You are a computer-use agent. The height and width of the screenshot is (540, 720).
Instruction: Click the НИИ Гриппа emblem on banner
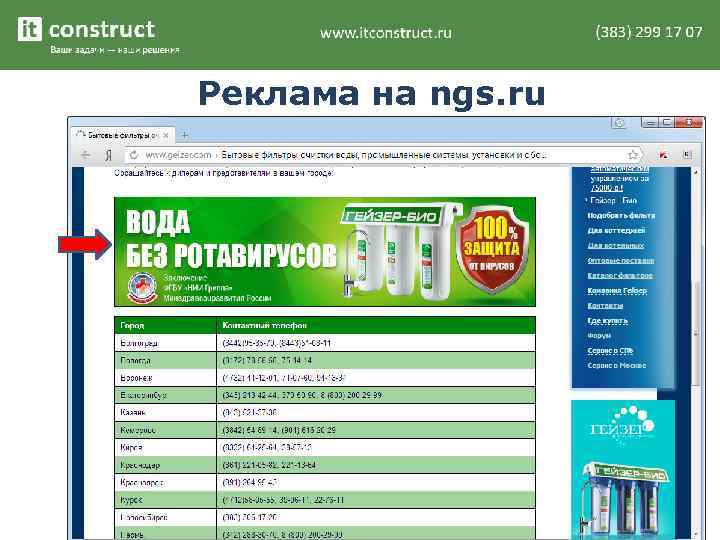[142, 288]
